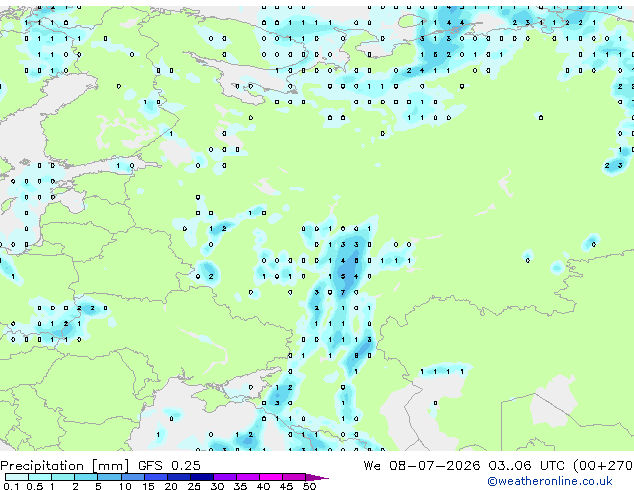Click the 35–40 mm legend swatch
The height and width of the screenshot is (490, 634).
coord(248,477)
